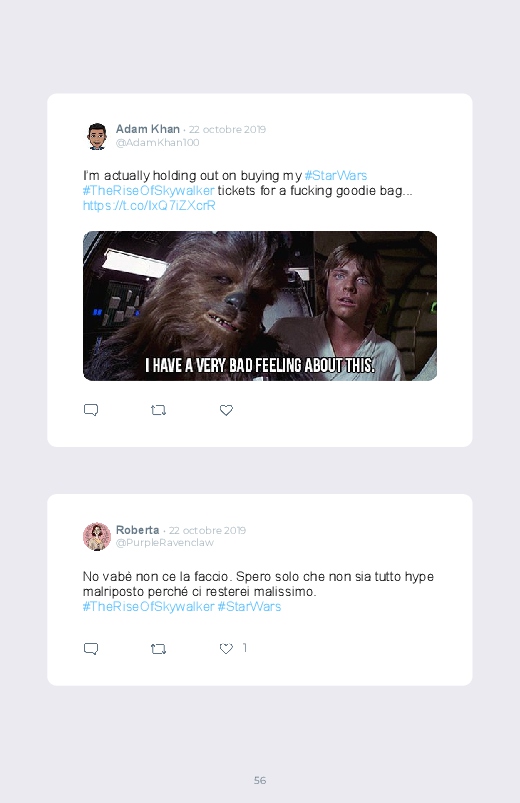Click reply icon on Adam Khan's tweet
This screenshot has height=803, width=520.
(x=91, y=410)
